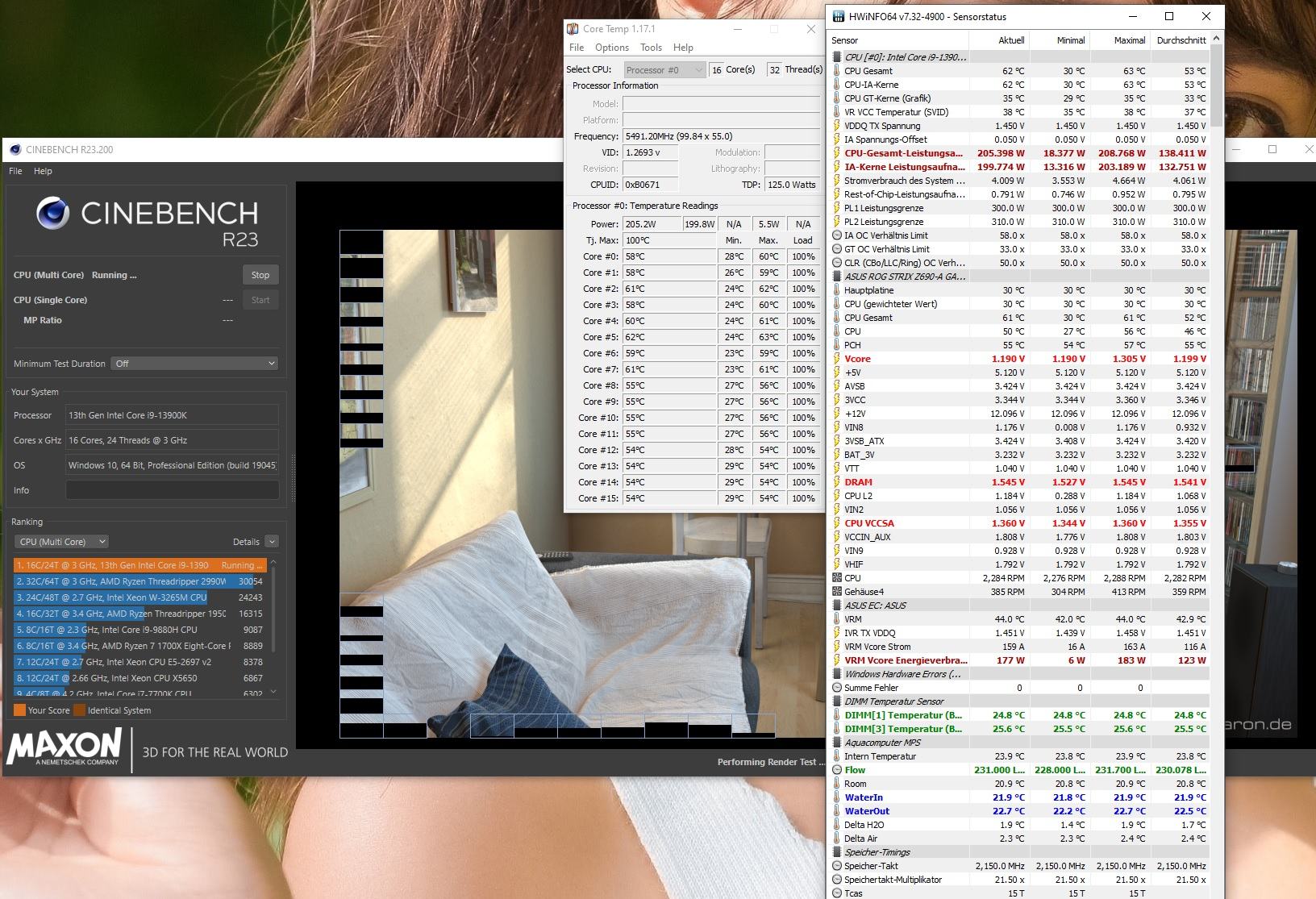The width and height of the screenshot is (1316, 899).
Task: Open Options menu in Core Temp
Action: 612,48
